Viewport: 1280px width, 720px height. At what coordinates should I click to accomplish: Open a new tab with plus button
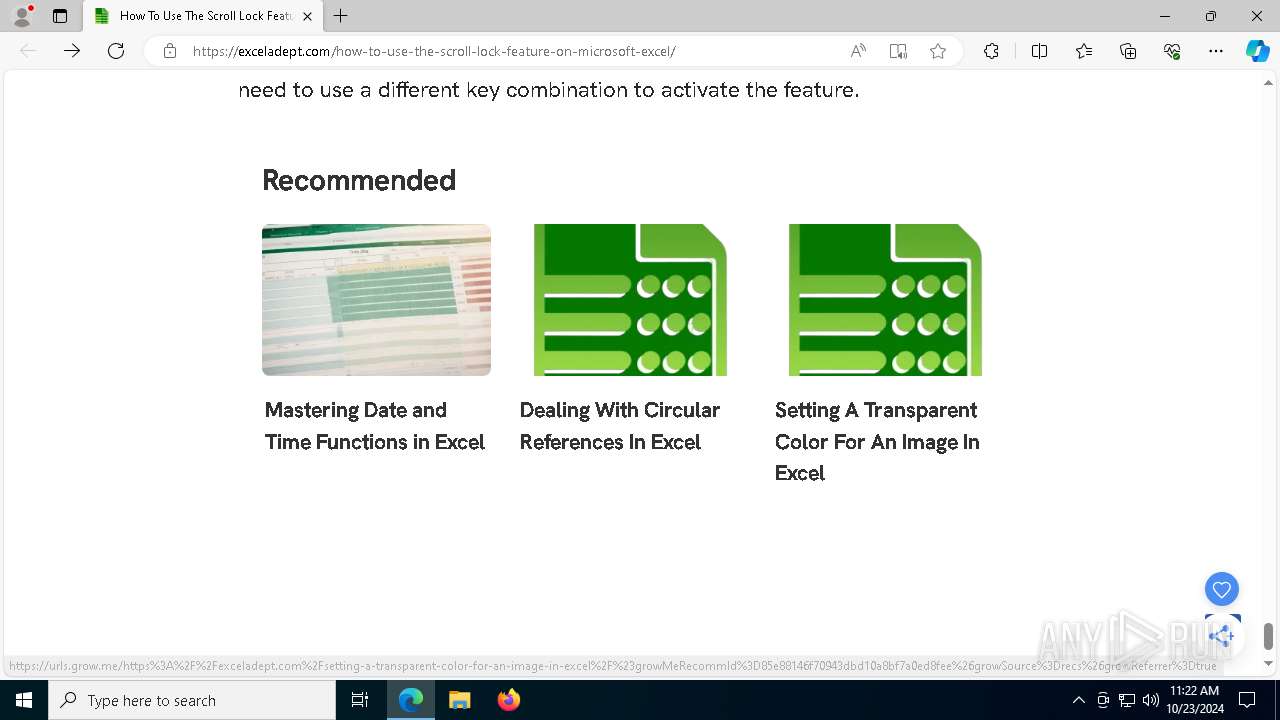tap(341, 16)
